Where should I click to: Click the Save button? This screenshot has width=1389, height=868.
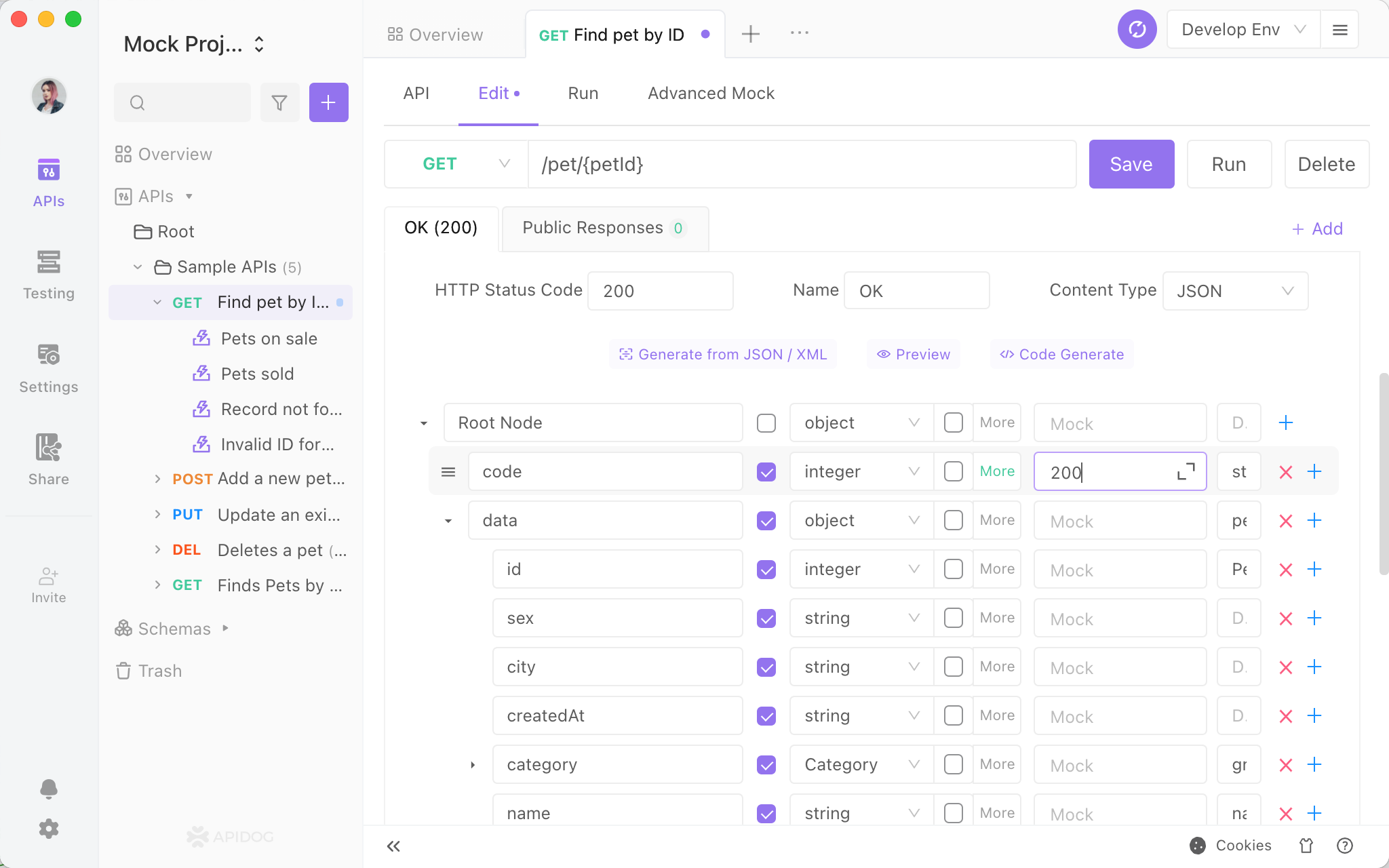pyautogui.click(x=1131, y=164)
